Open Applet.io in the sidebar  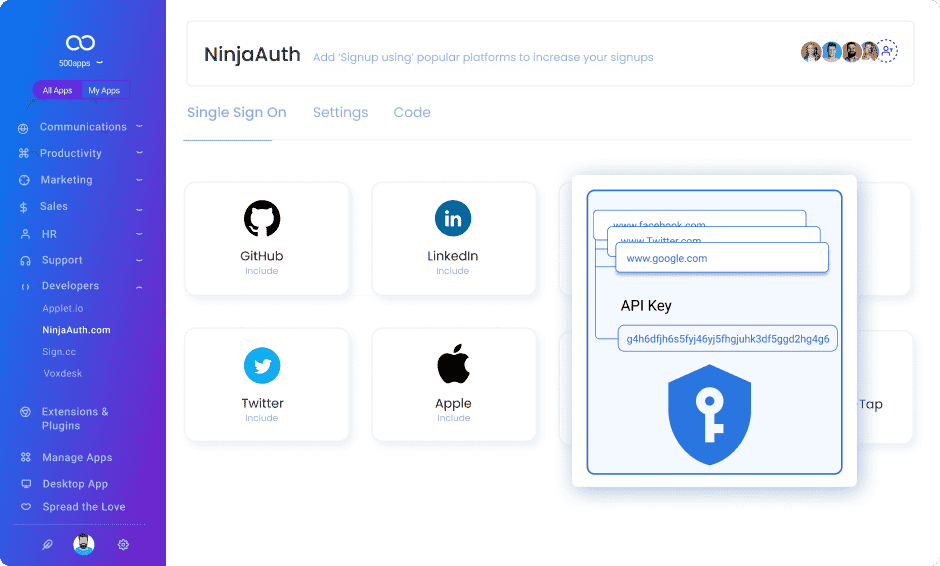tap(63, 308)
